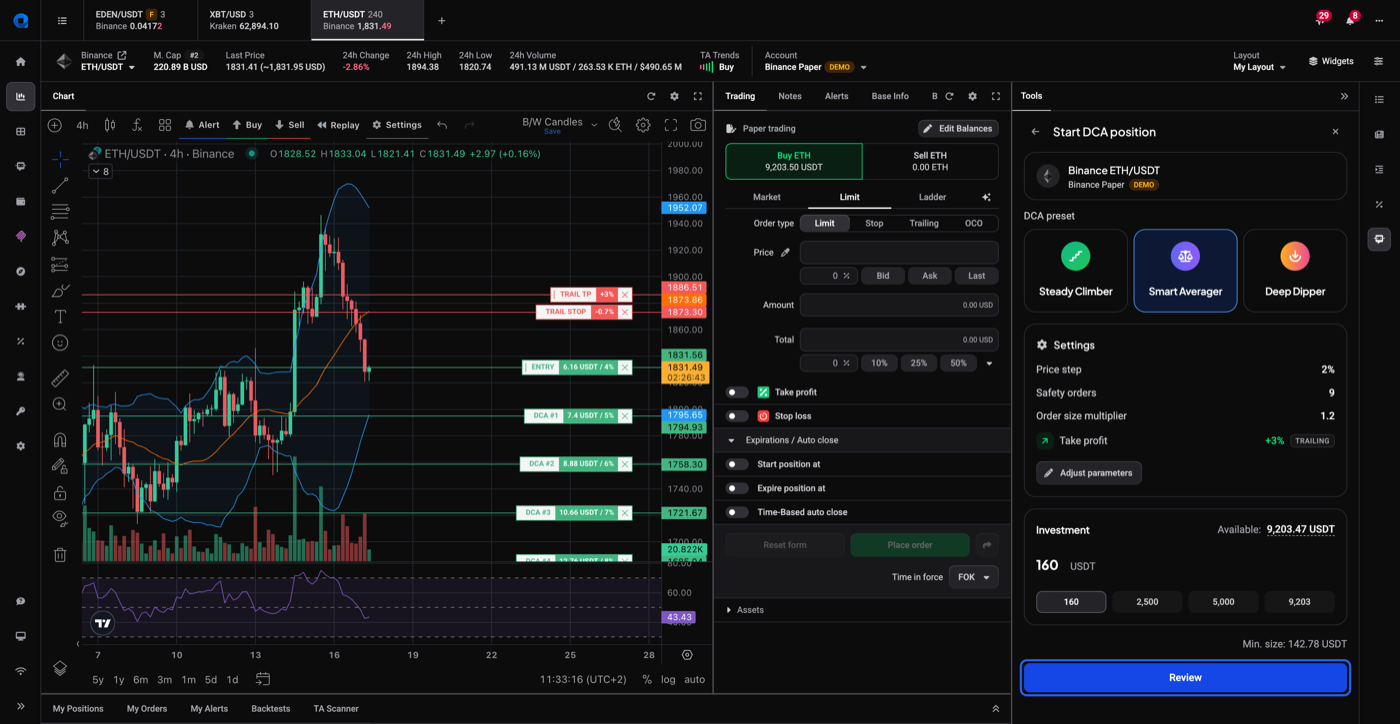Image resolution: width=1400 pixels, height=724 pixels.
Task: Click Adjust parameters button
Action: point(1089,473)
